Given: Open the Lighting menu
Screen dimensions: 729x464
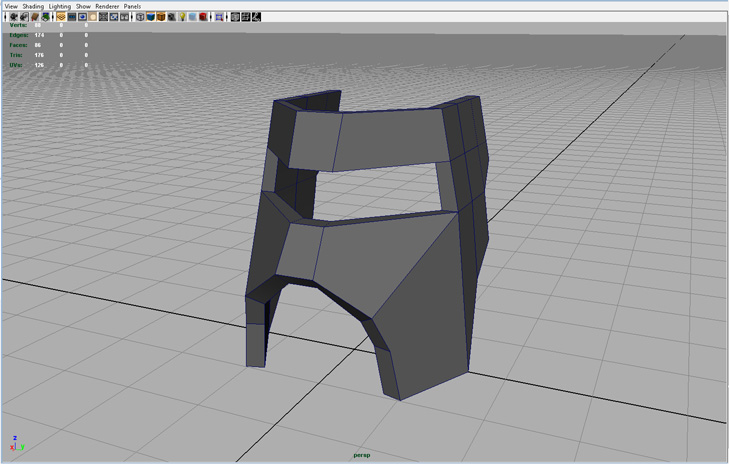Looking at the screenshot, I should 60,6.
